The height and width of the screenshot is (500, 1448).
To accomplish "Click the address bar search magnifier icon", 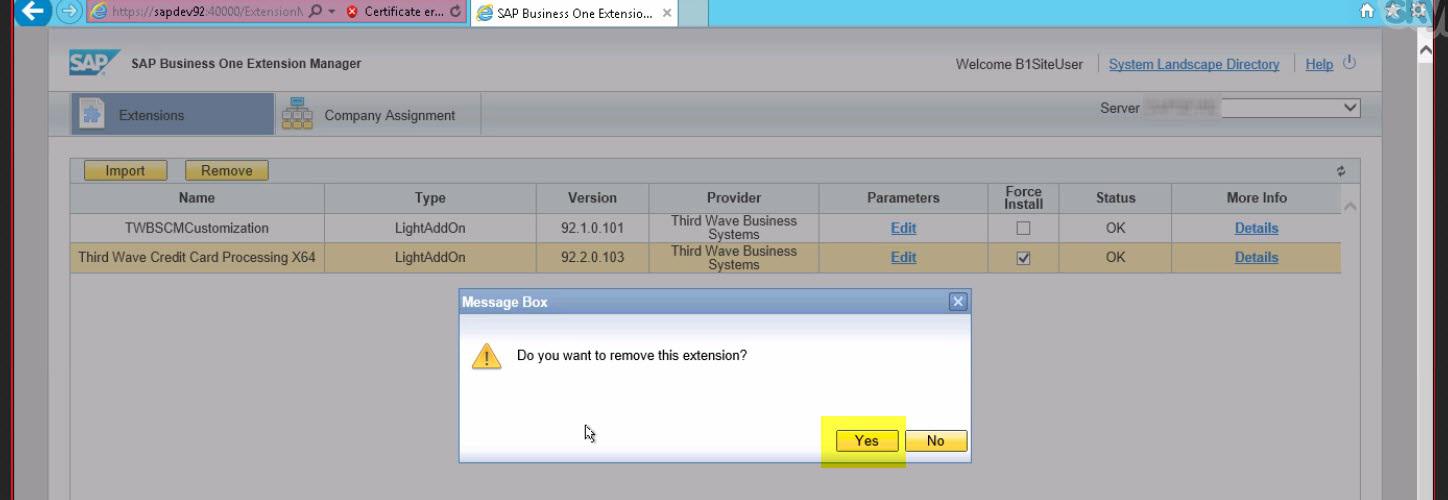I will pyautogui.click(x=316, y=12).
